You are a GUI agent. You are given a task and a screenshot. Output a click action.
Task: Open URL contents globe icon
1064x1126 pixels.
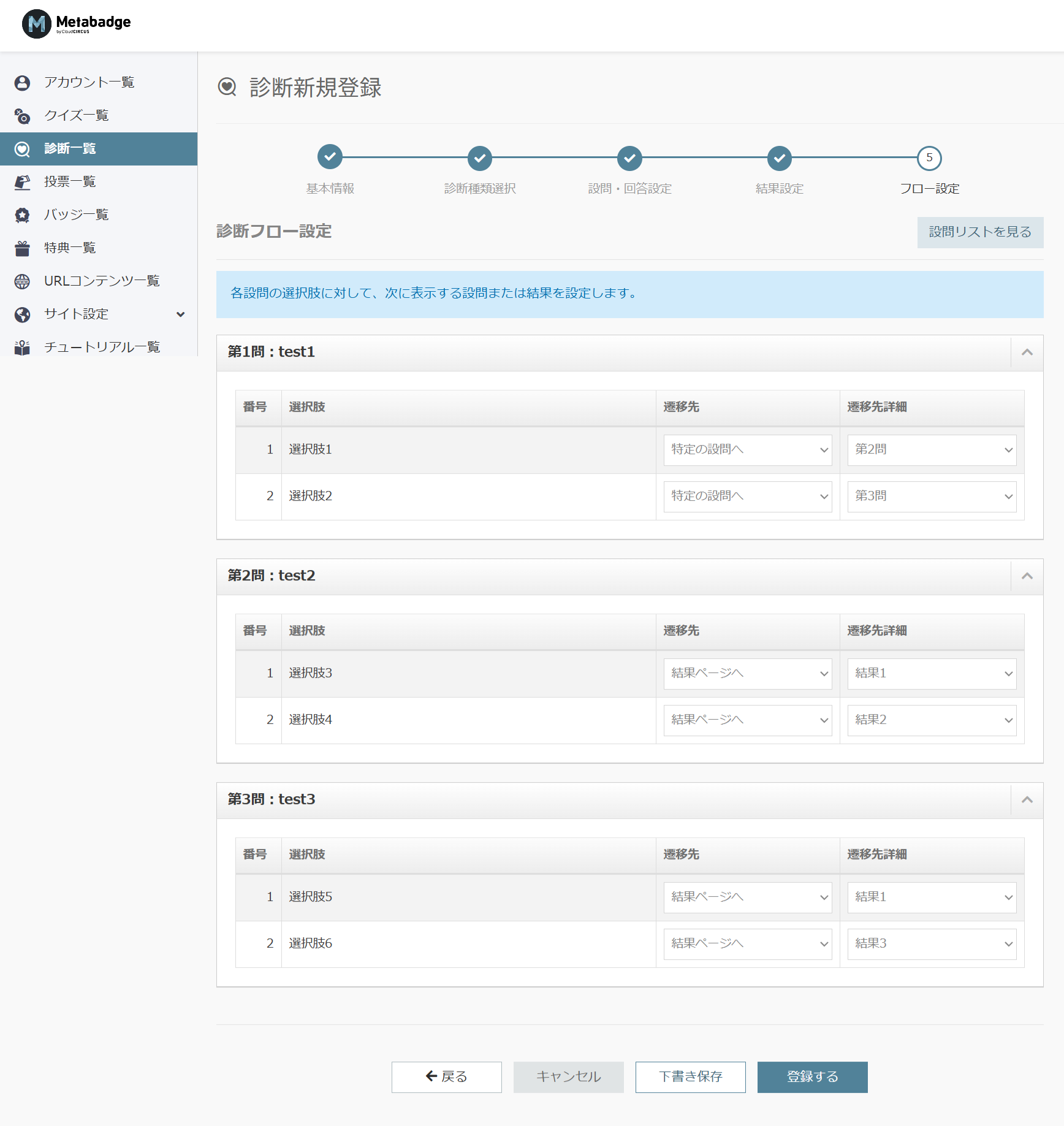22,281
